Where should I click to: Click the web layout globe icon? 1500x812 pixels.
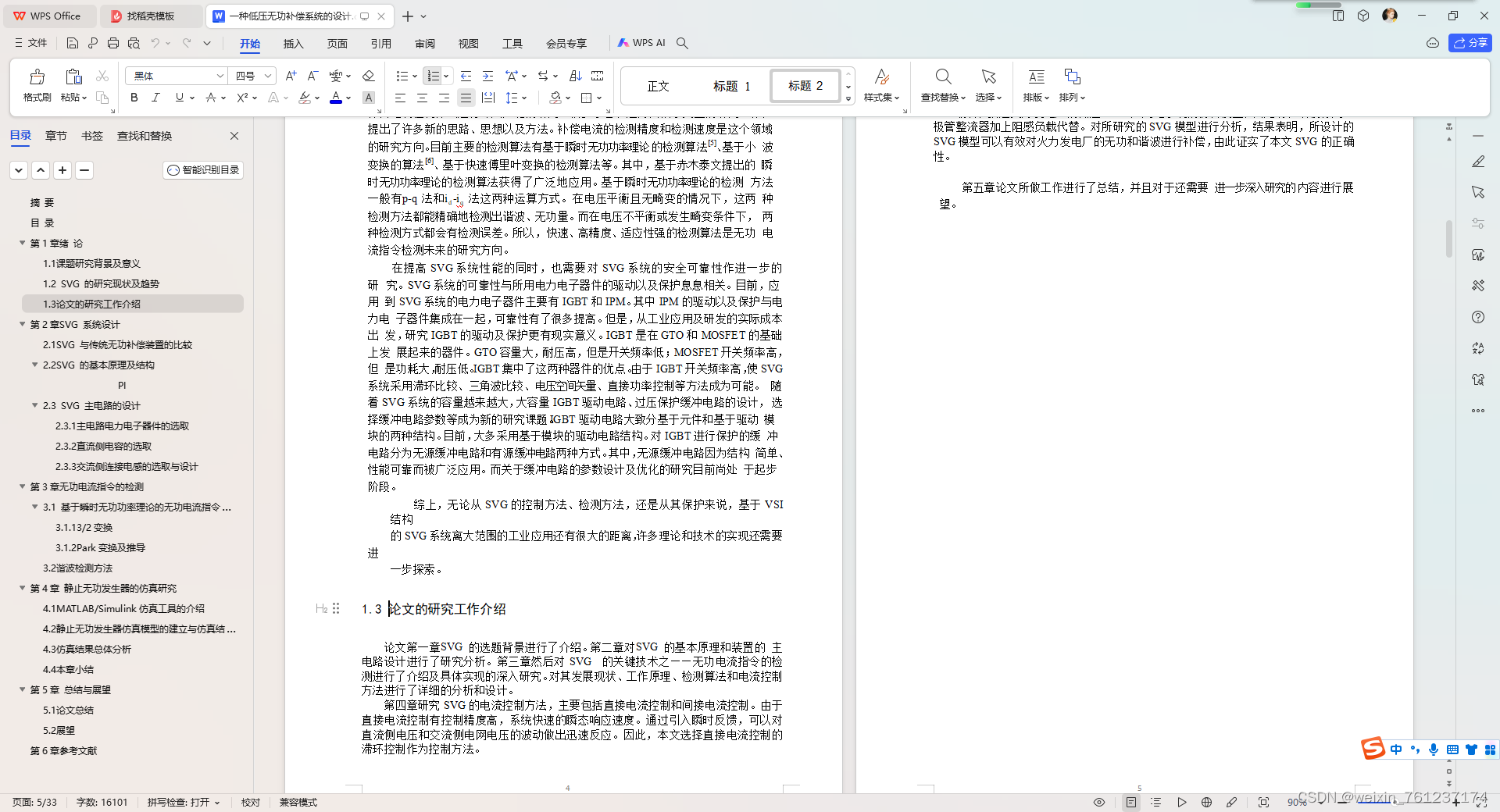coord(1206,802)
